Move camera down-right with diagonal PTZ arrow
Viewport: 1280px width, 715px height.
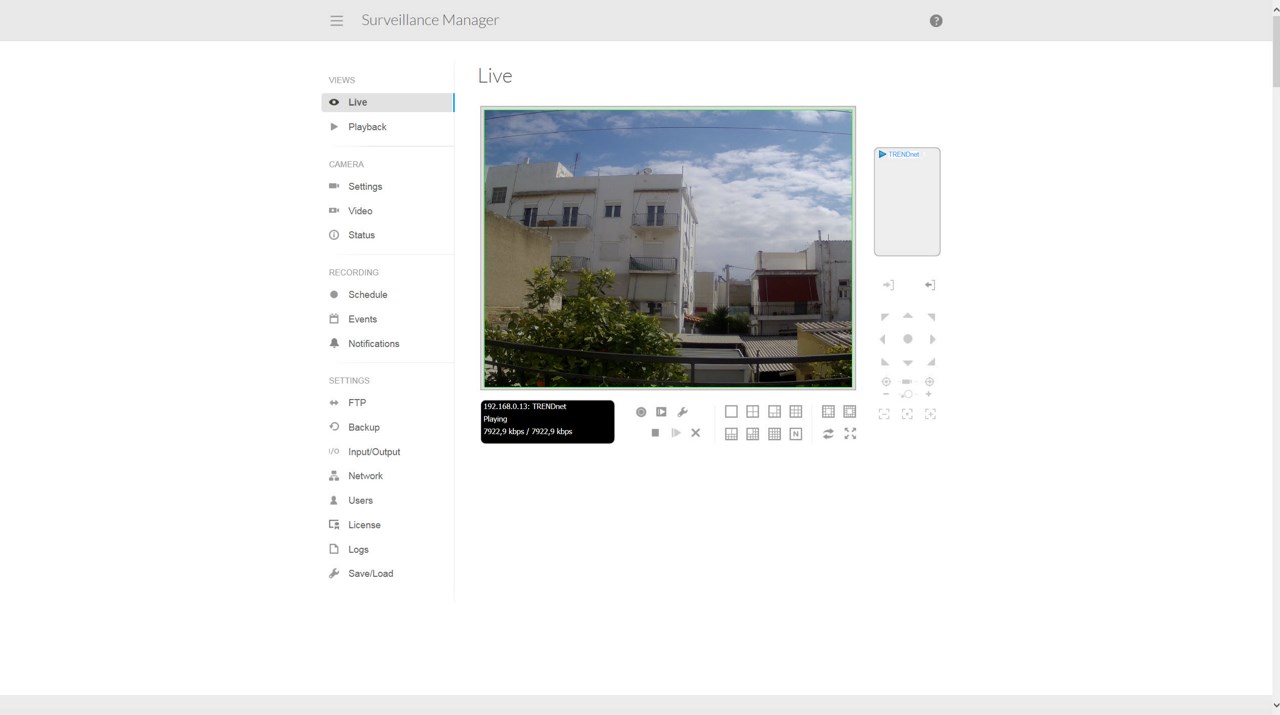pos(931,362)
